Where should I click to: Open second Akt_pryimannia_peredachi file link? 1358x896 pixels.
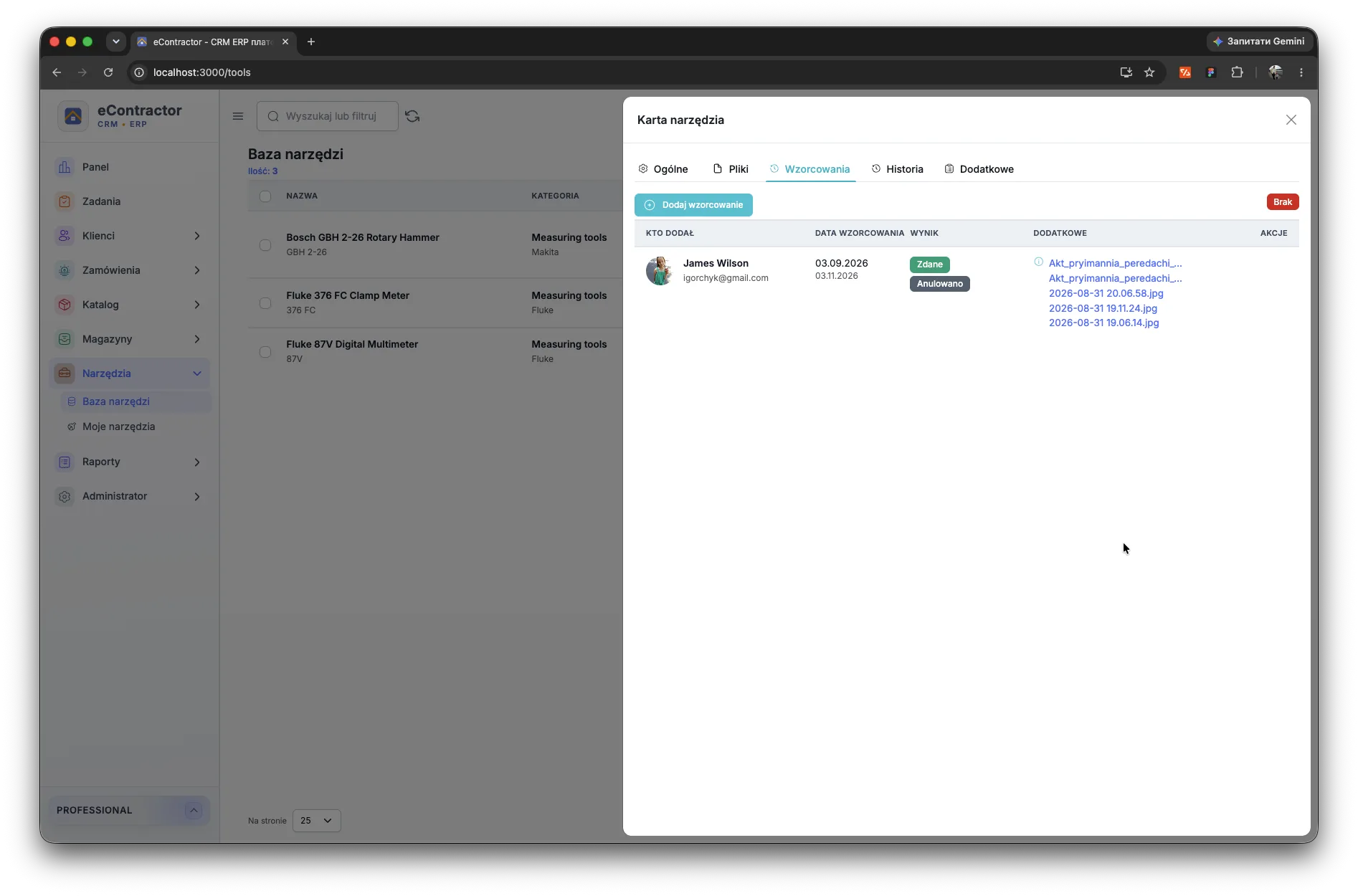coord(1115,278)
